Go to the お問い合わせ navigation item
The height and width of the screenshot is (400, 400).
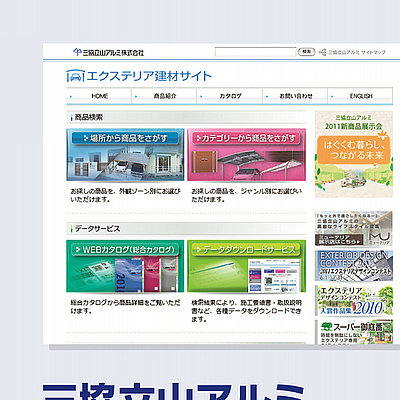point(295,96)
